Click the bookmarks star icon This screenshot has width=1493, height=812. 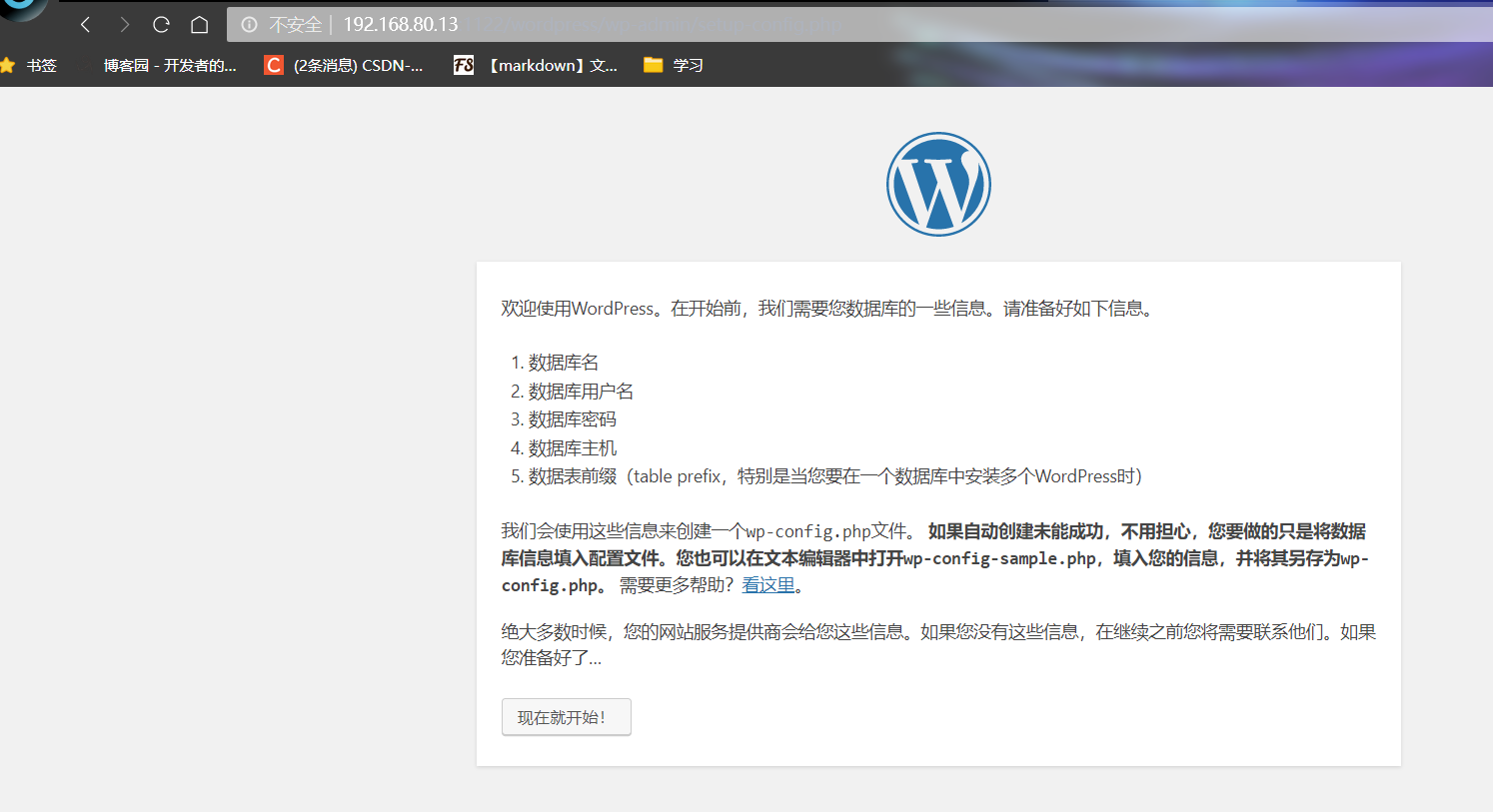[x=8, y=66]
